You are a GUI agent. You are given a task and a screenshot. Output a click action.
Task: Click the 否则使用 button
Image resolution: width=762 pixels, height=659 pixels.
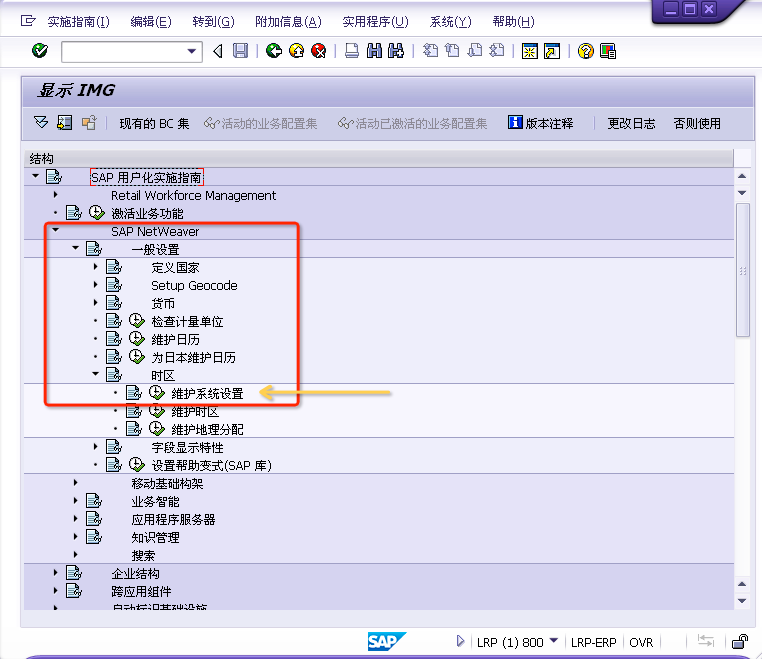[697, 123]
